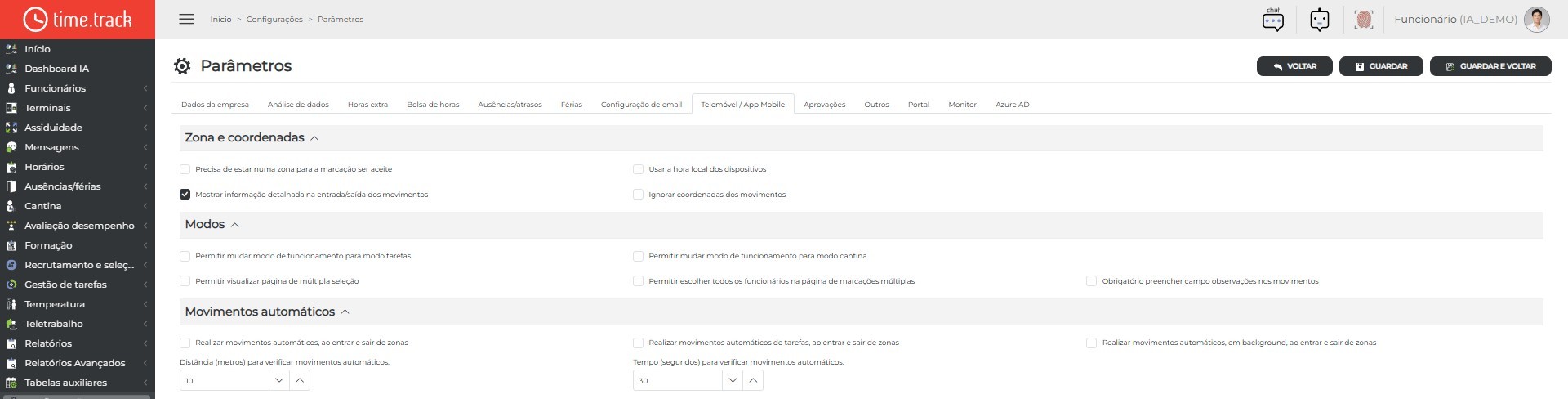
Task: Click the Horários sidebar icon
Action: point(11,167)
